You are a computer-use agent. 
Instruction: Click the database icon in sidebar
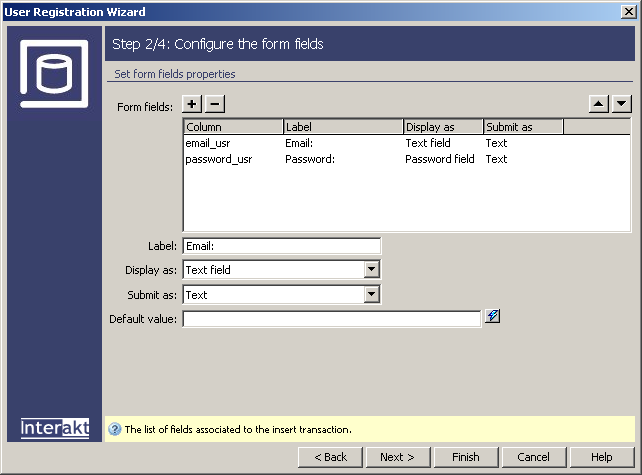pos(54,74)
